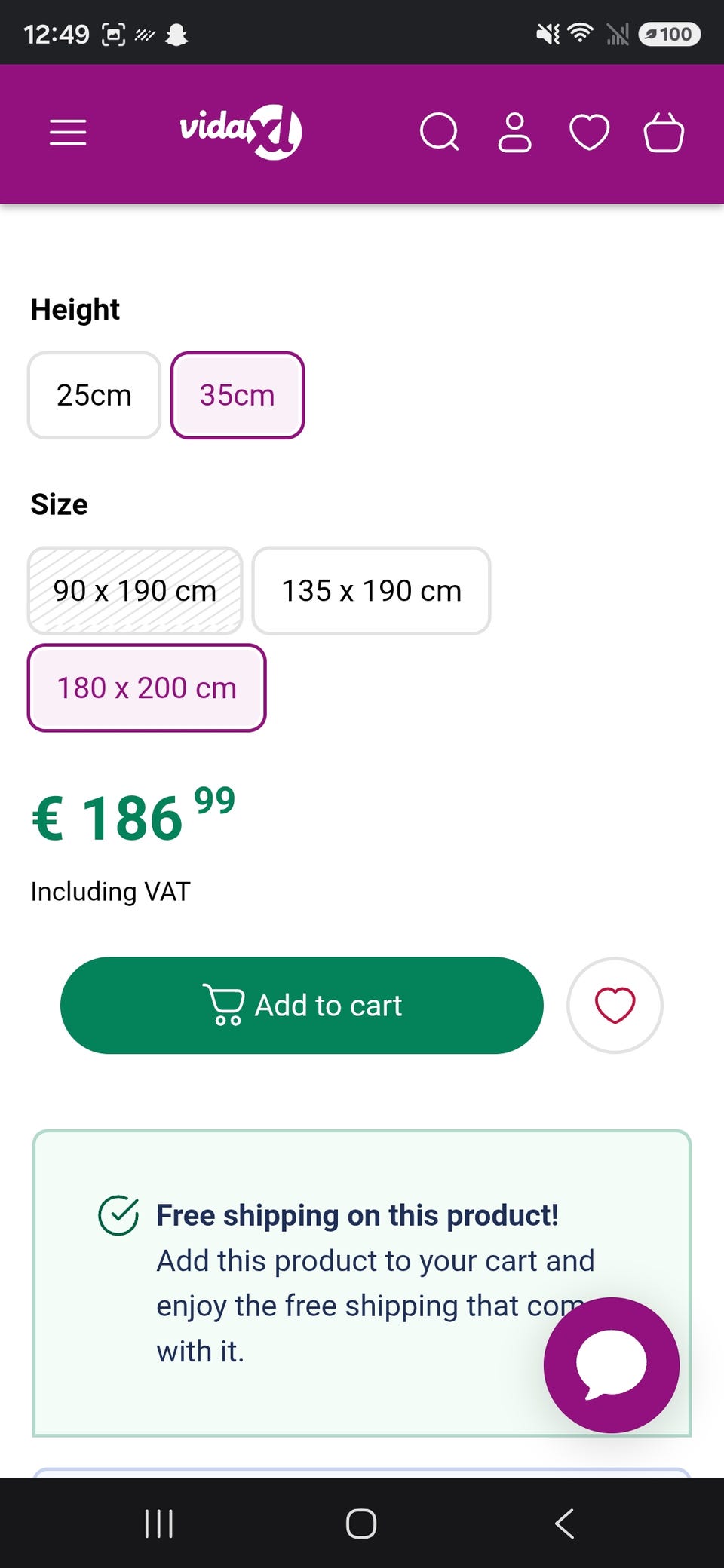Open the account profile icon

pyautogui.click(x=514, y=133)
